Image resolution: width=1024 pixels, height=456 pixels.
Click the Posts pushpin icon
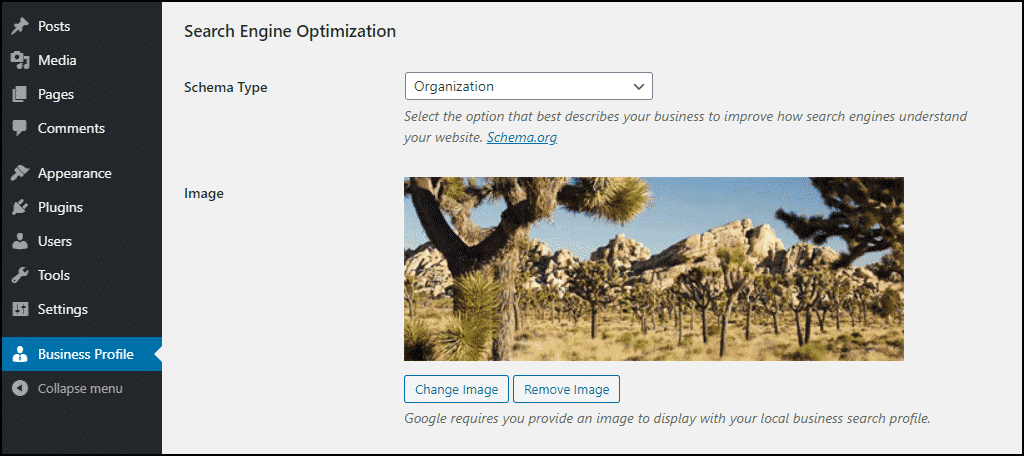20,26
